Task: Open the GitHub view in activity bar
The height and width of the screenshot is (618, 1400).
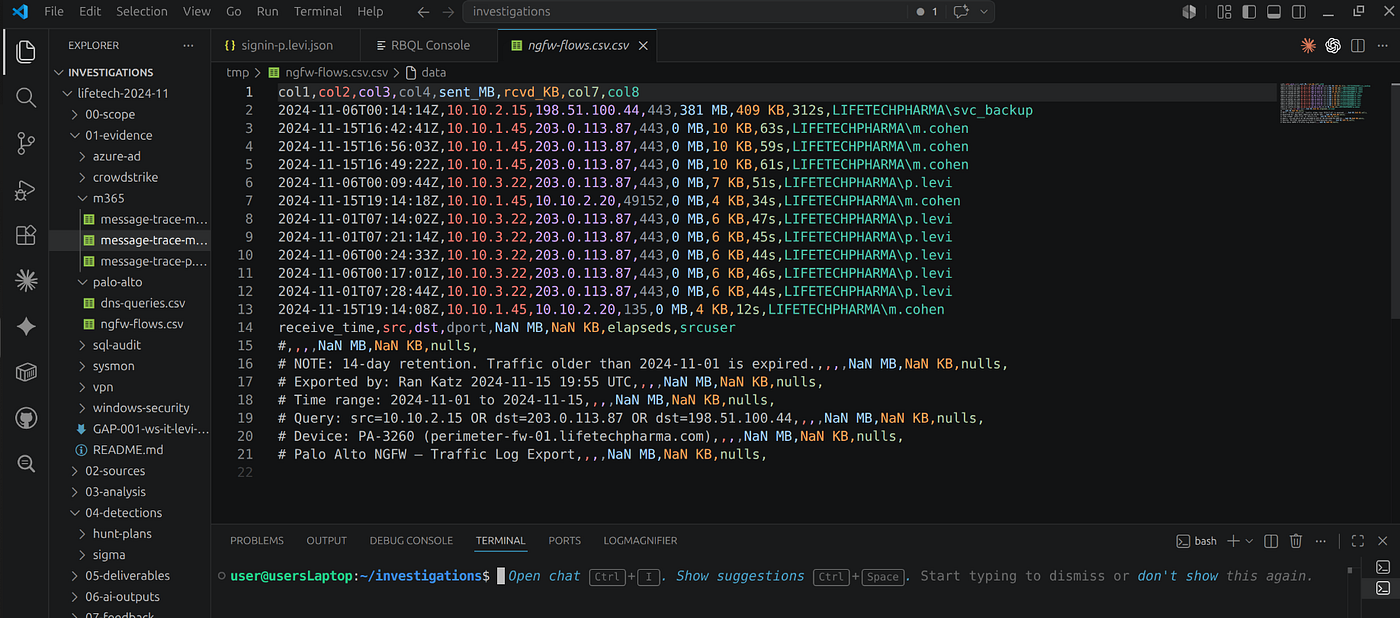Action: 26,418
